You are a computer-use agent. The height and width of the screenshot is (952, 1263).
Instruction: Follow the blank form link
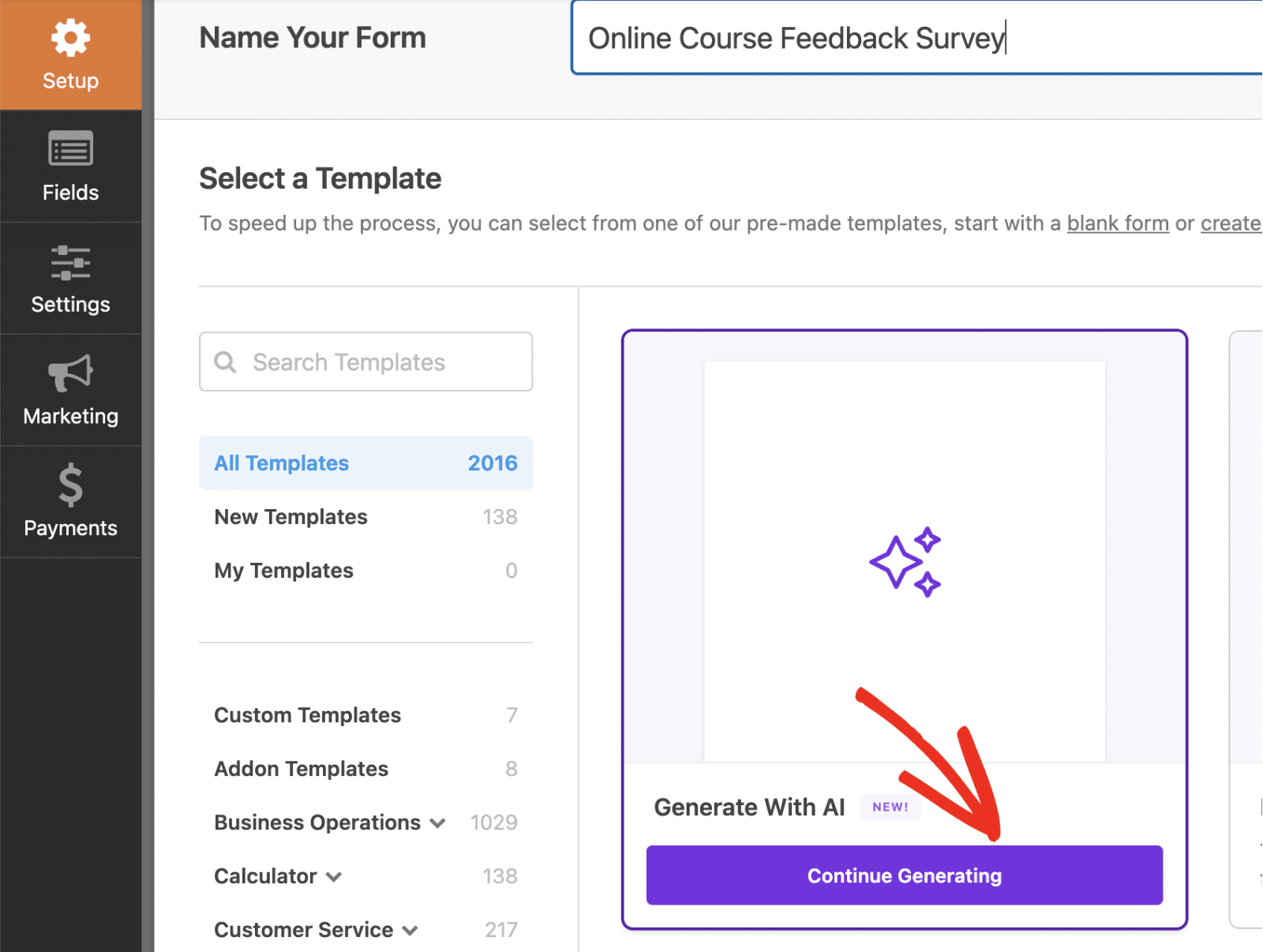point(1117,223)
